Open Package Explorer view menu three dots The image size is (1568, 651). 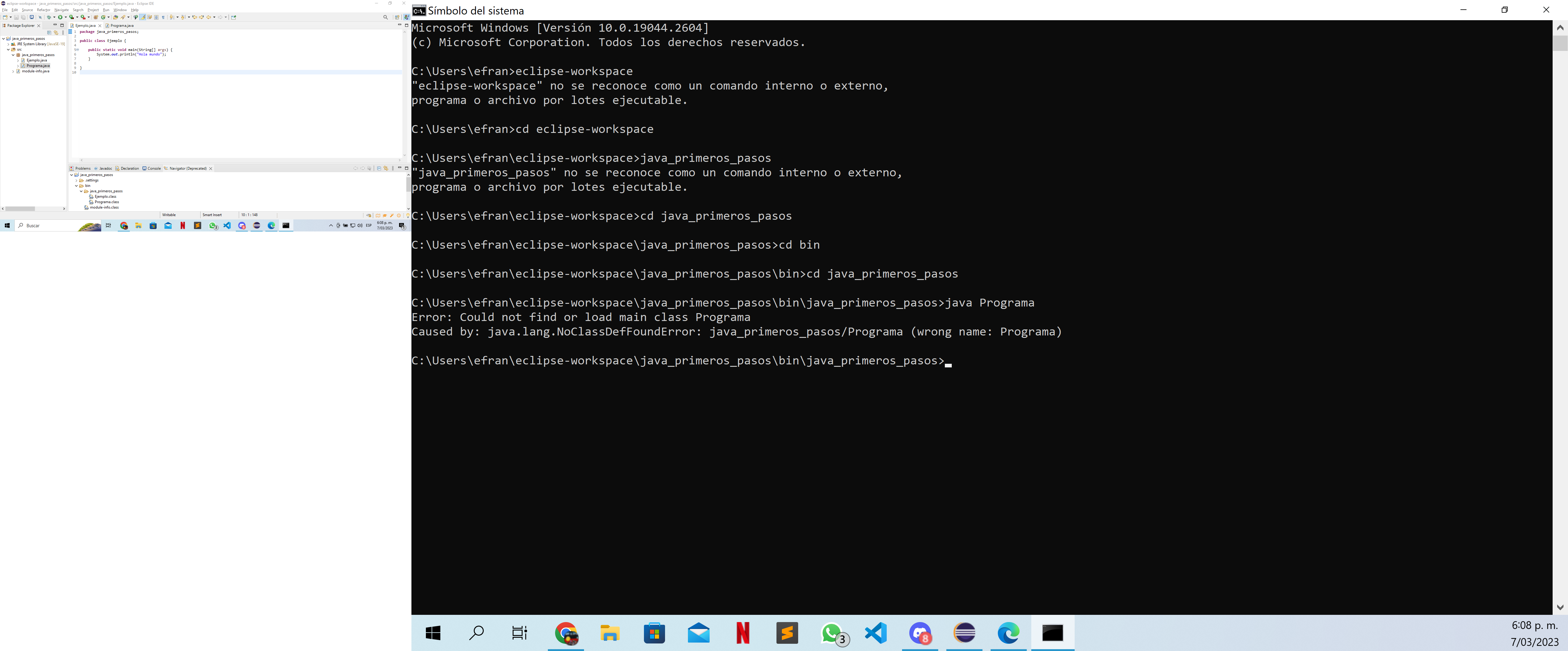tap(63, 33)
